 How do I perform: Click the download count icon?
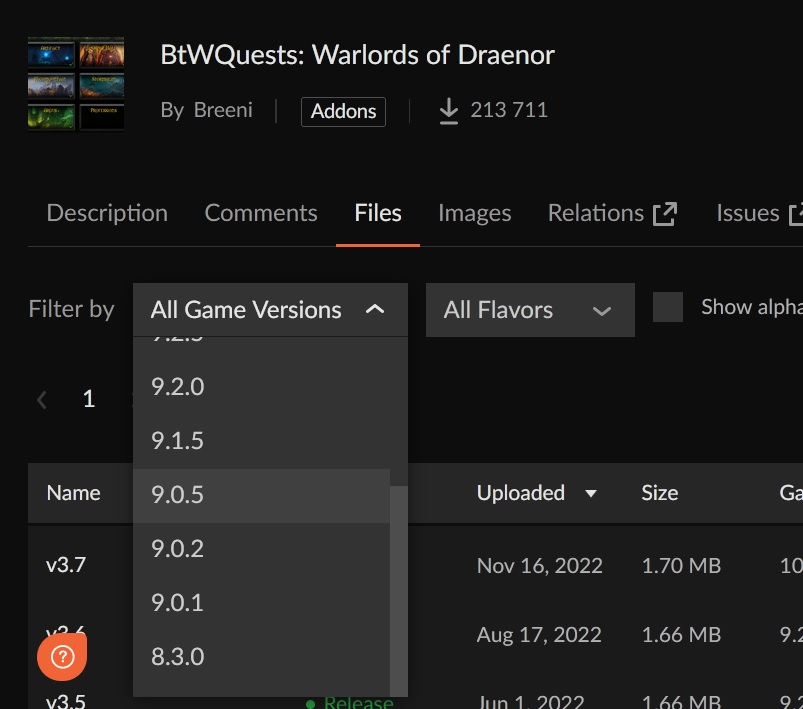(449, 111)
